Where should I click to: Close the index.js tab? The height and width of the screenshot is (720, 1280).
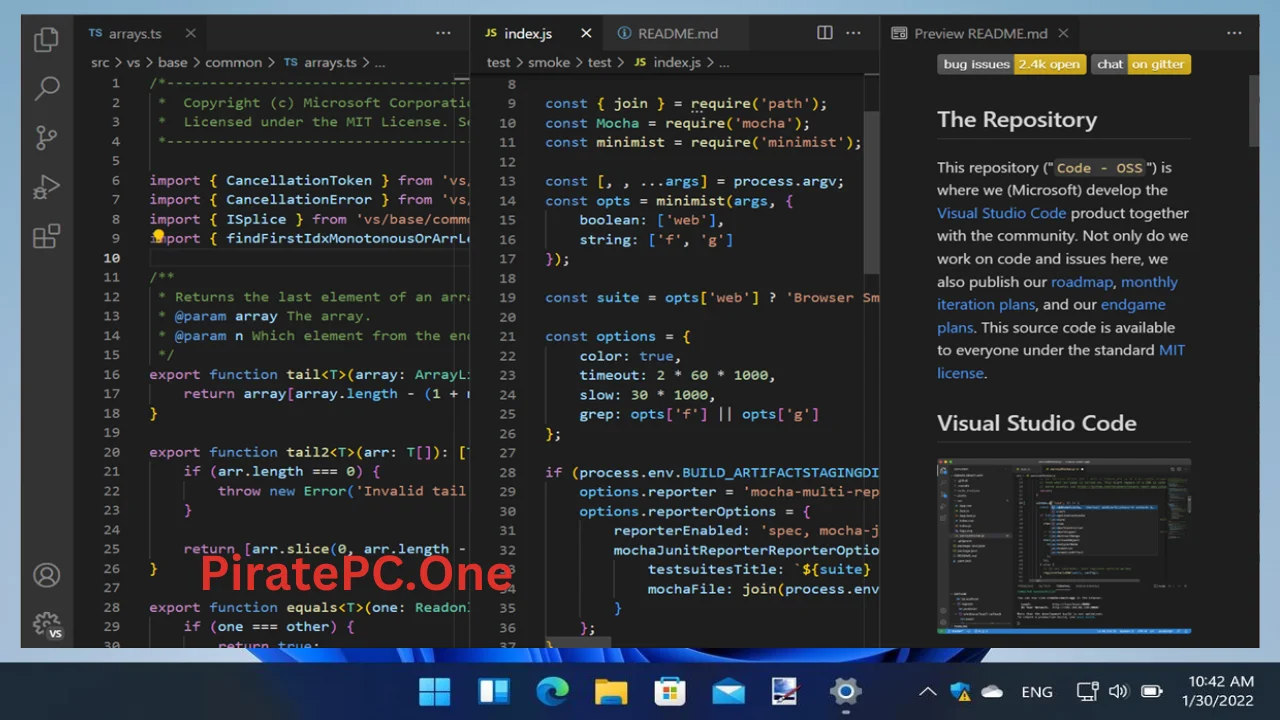586,33
